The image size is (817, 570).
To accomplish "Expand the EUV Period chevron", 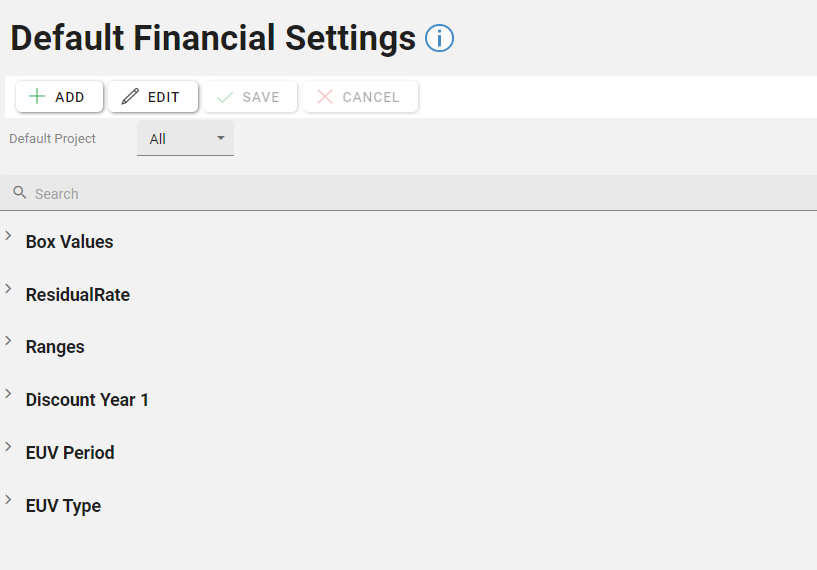I will (x=8, y=446).
